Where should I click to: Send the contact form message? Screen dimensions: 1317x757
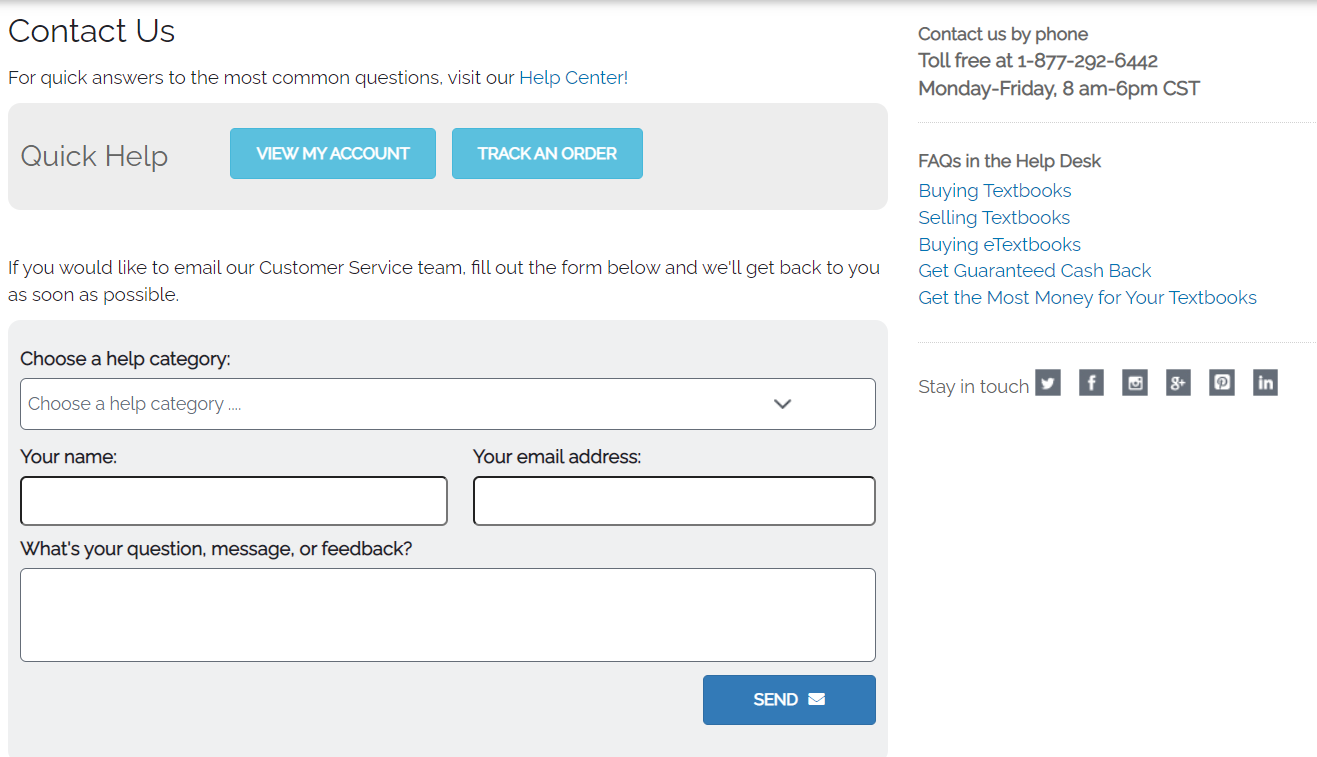pos(789,700)
